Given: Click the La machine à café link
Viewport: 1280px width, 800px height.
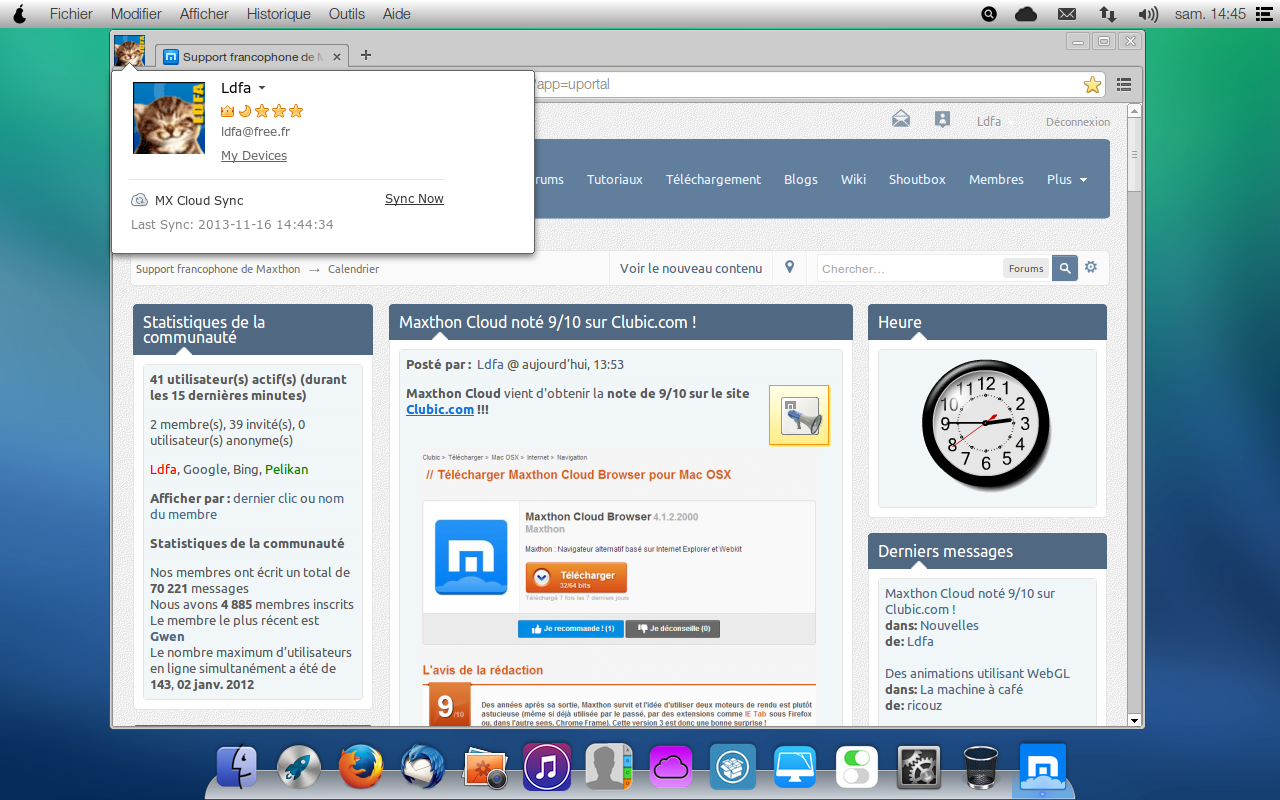Looking at the screenshot, I should [970, 690].
